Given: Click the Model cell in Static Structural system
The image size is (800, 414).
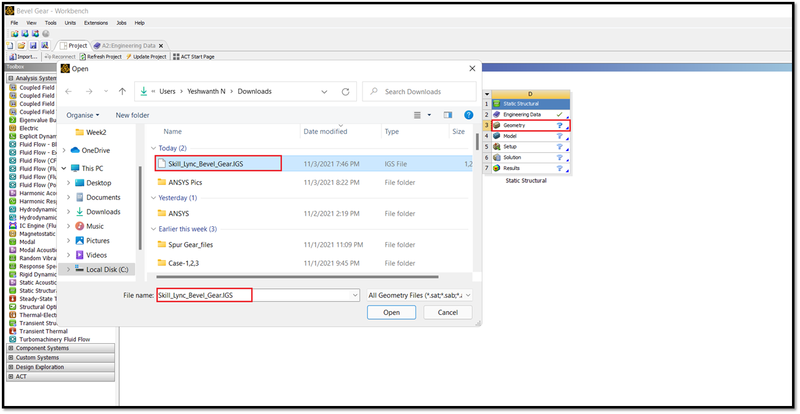Looking at the screenshot, I should pos(531,136).
